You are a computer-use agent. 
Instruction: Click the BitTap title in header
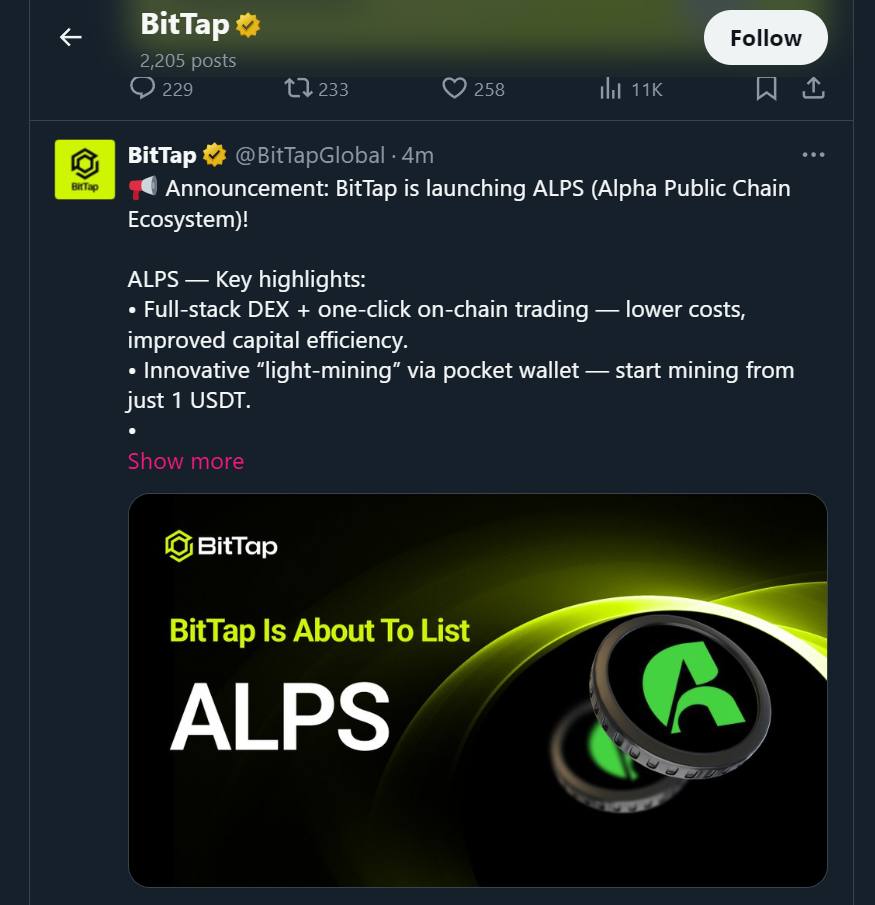click(185, 25)
